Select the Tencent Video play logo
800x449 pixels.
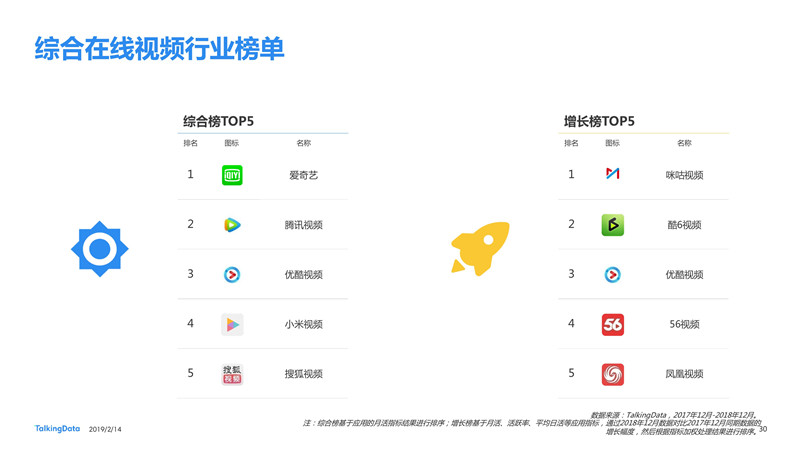pyautogui.click(x=232, y=224)
